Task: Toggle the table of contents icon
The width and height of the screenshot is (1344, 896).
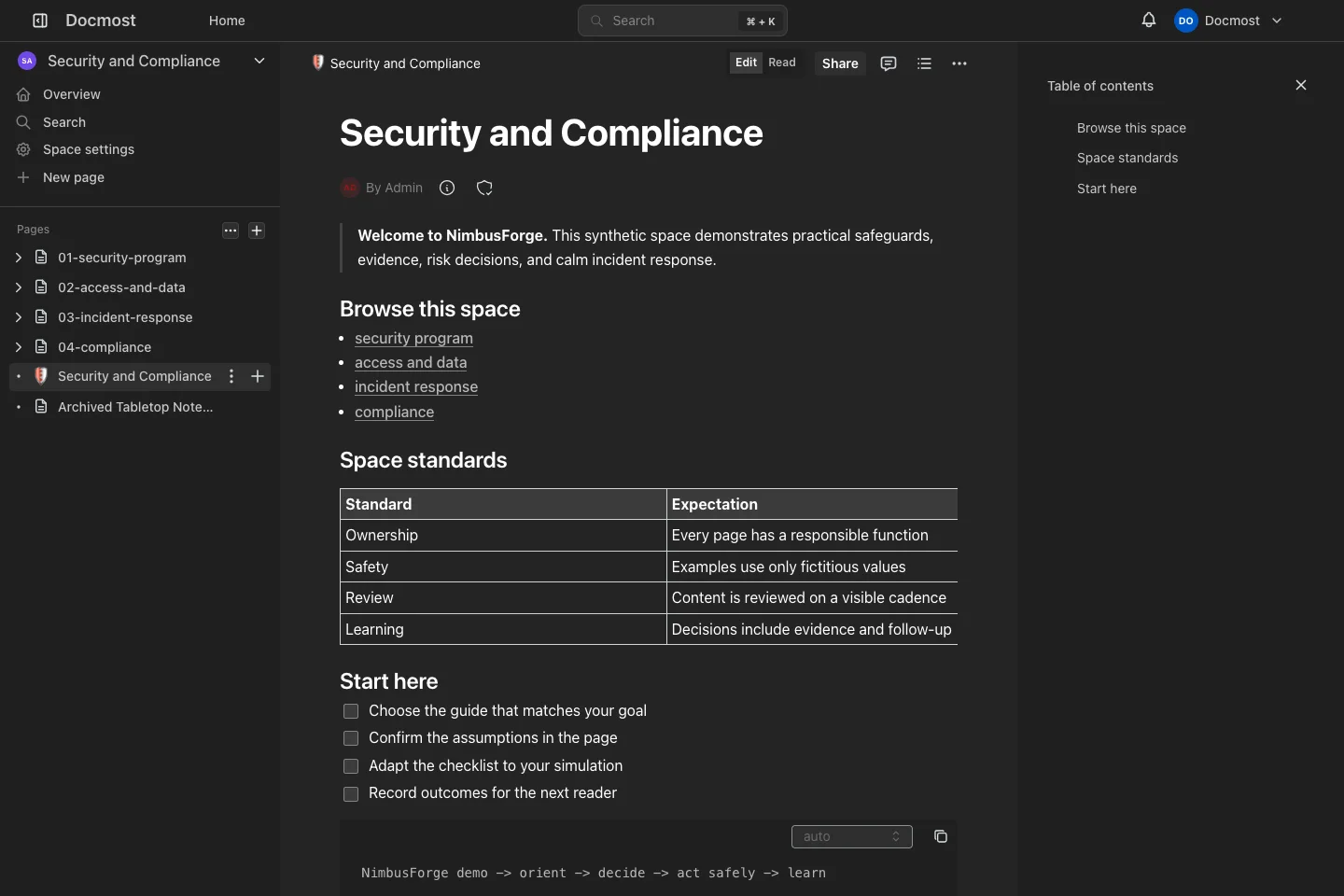Action: 924,63
